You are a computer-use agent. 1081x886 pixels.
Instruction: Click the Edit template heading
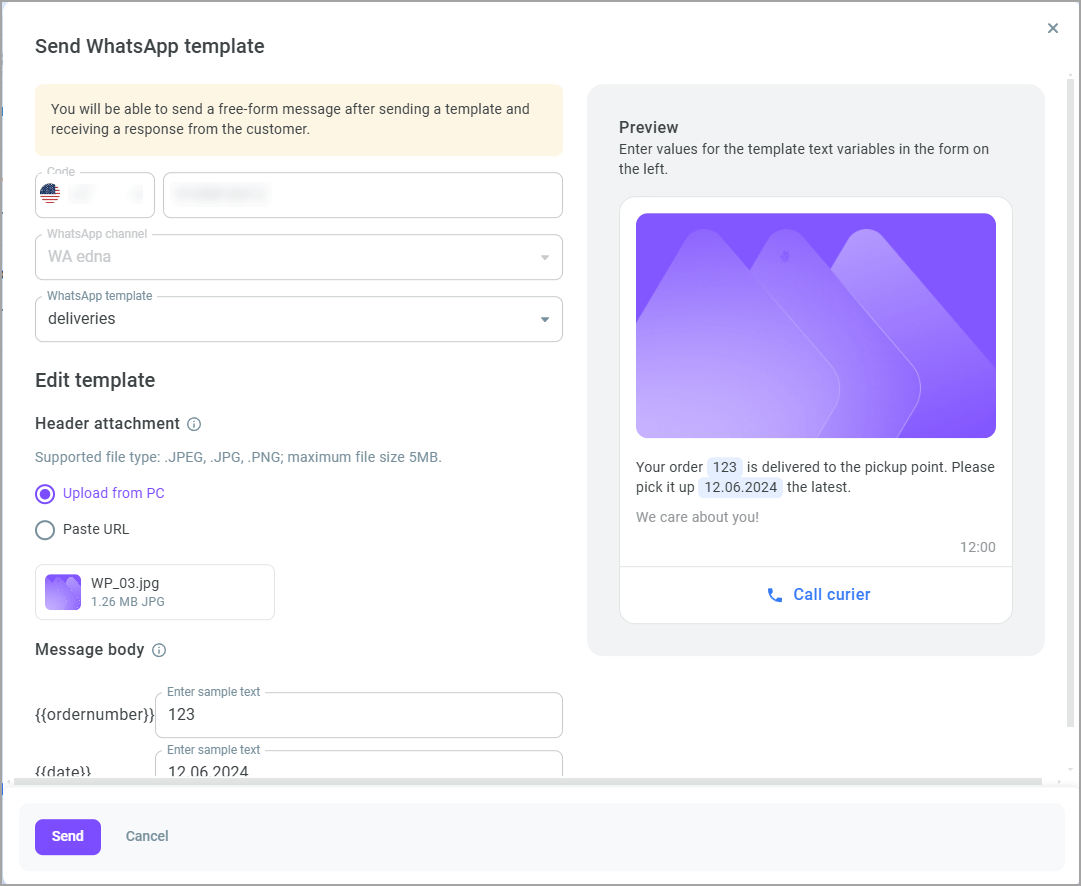95,381
